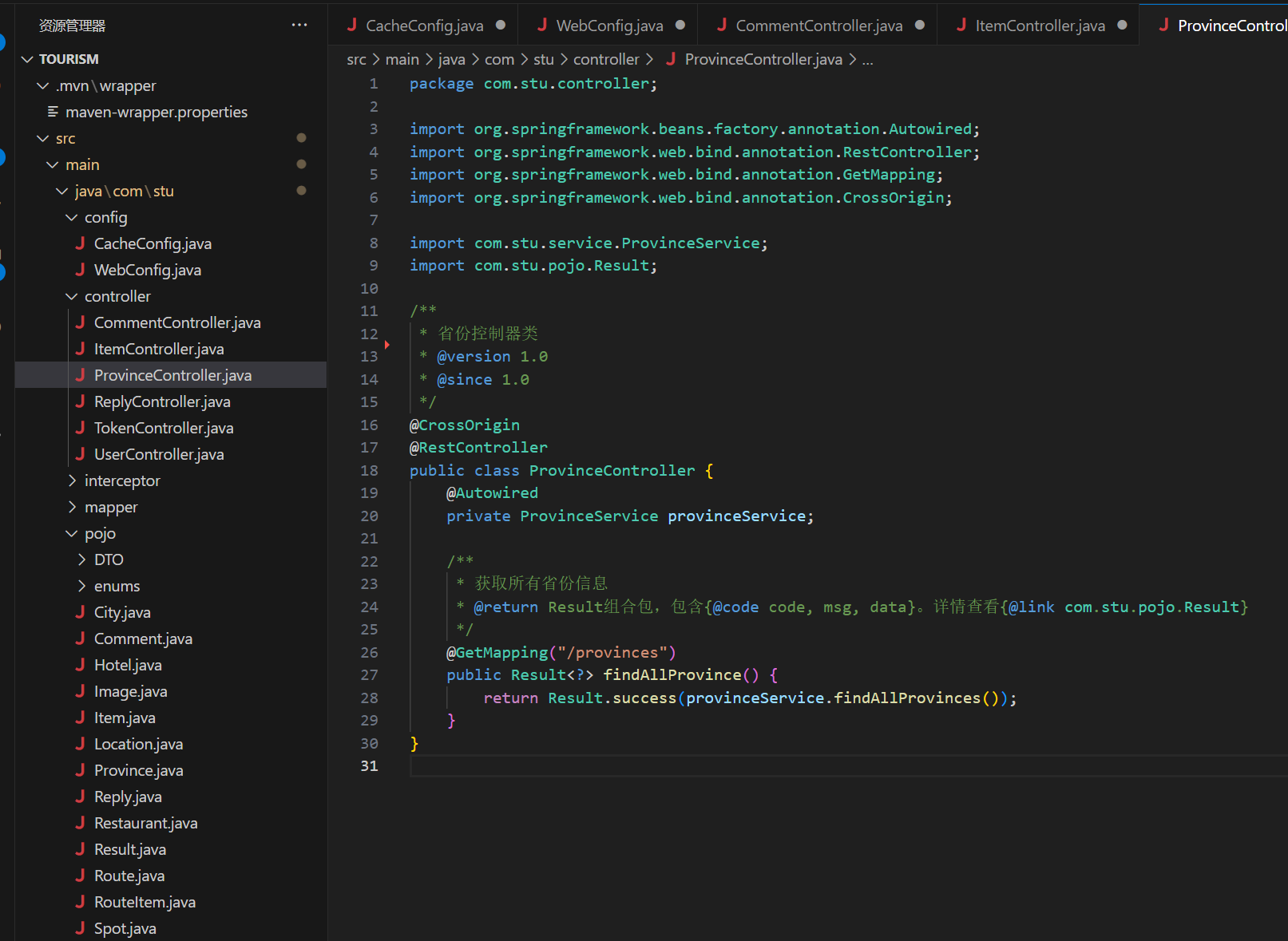The width and height of the screenshot is (1288, 941).
Task: Click controller in the breadcrumb path
Action: [605, 59]
